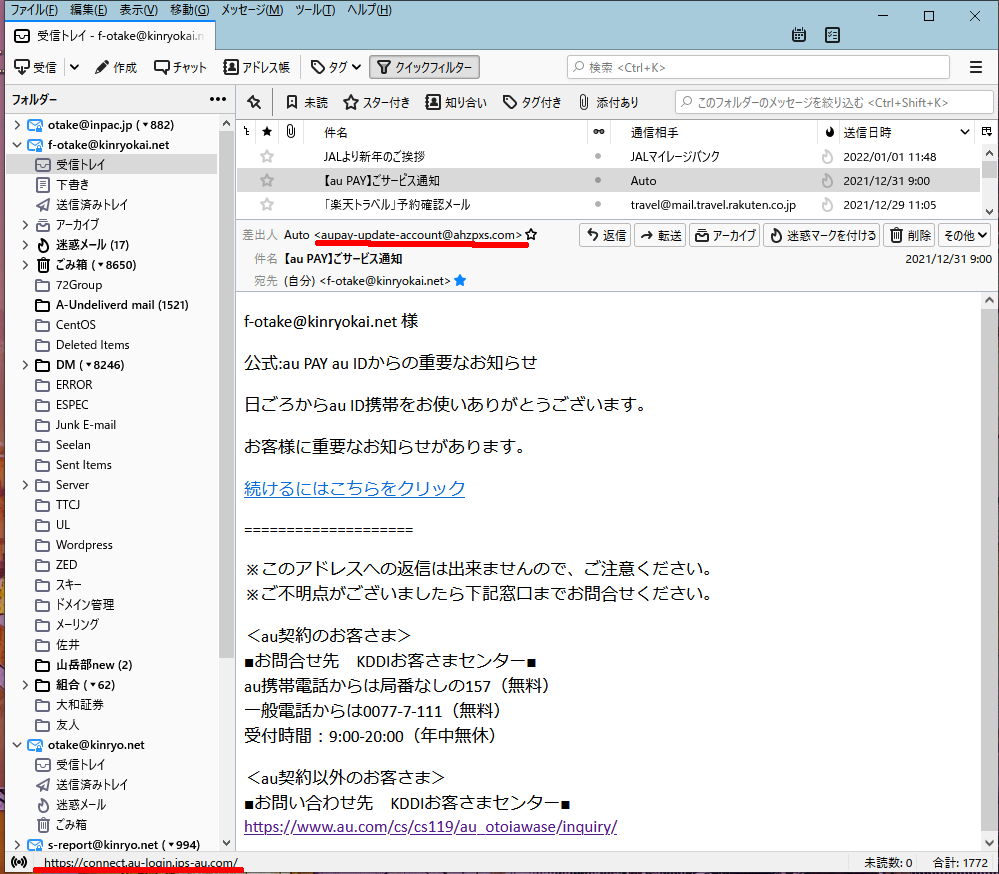Screen dimensions: 999x874
Task: Open the アドレス帳 address book
Action: tap(257, 67)
